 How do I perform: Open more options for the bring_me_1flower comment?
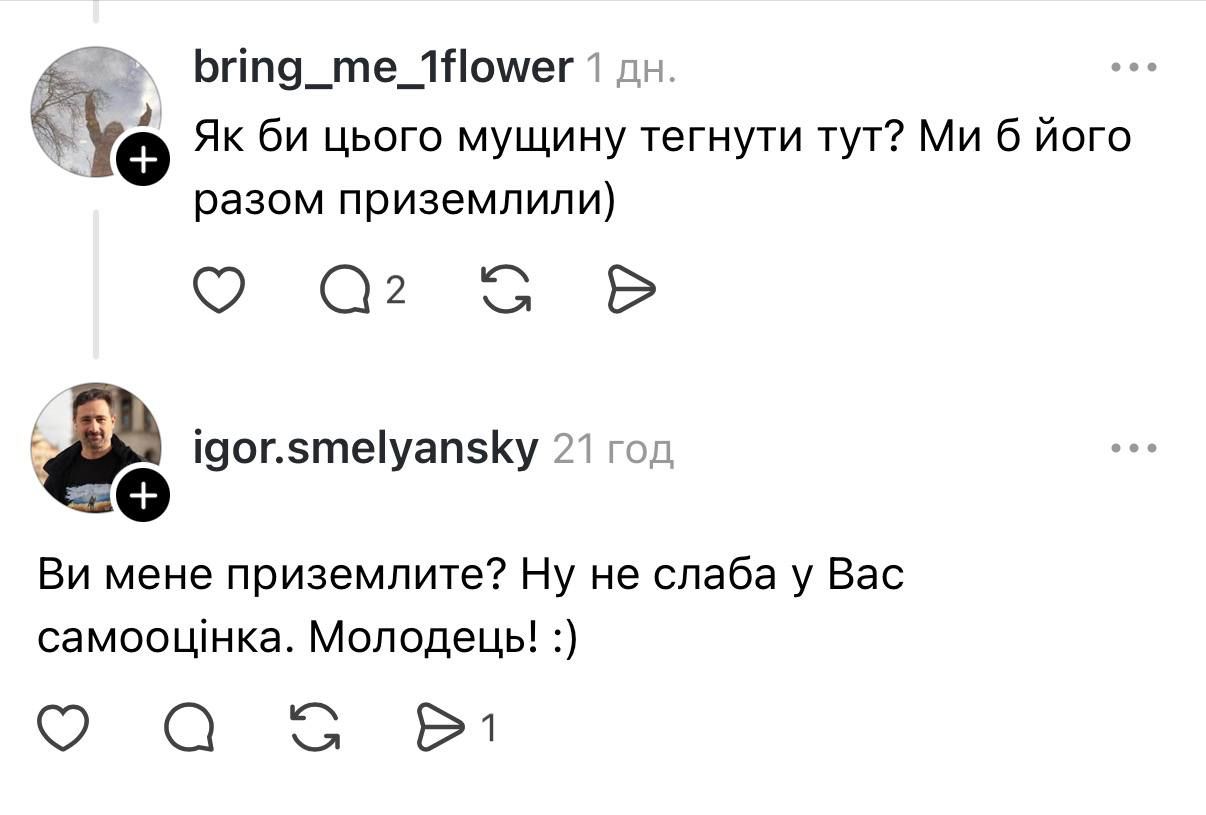[x=1134, y=68]
